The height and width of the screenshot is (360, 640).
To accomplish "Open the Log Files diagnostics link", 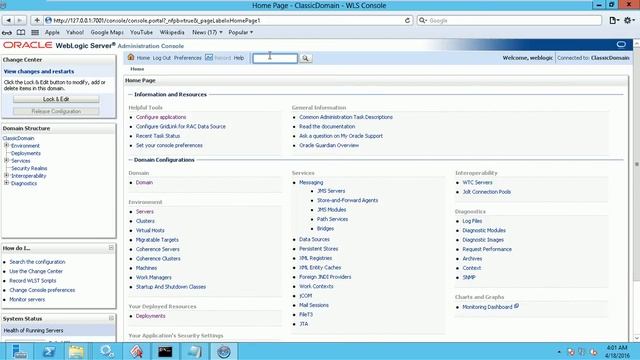I will 472,221.
